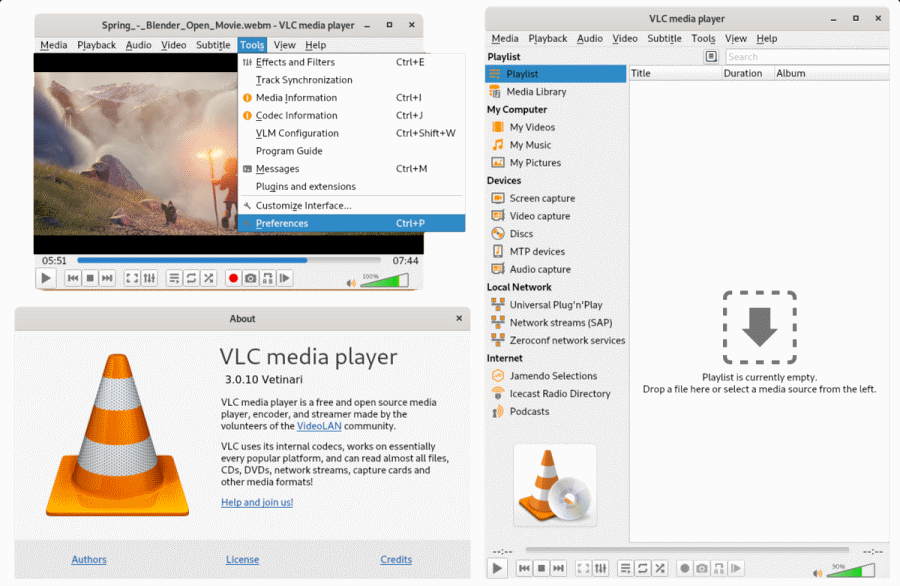
Task: Select Discs under Devices
Action: [556, 234]
